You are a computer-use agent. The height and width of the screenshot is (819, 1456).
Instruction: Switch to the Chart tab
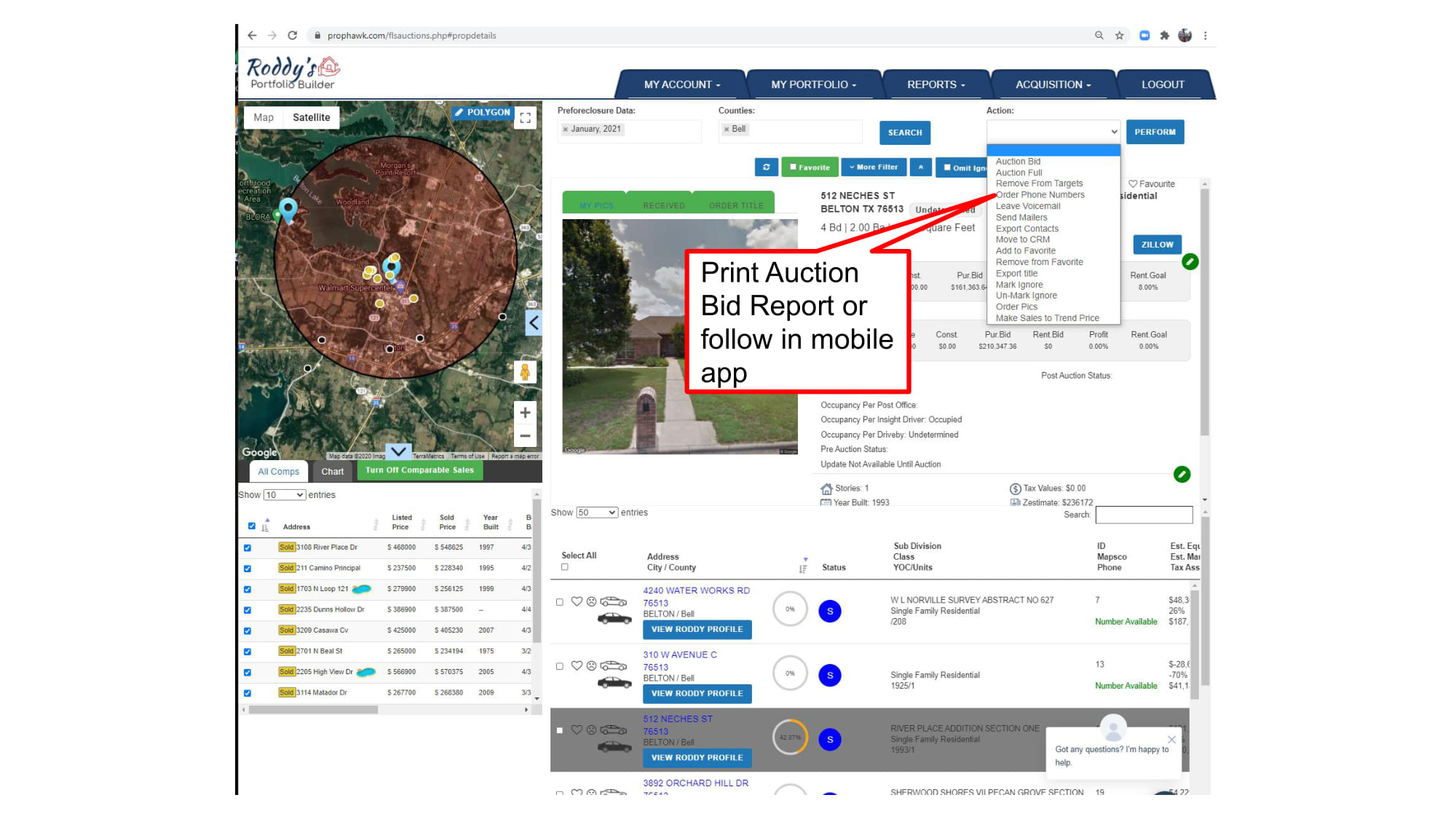point(333,472)
